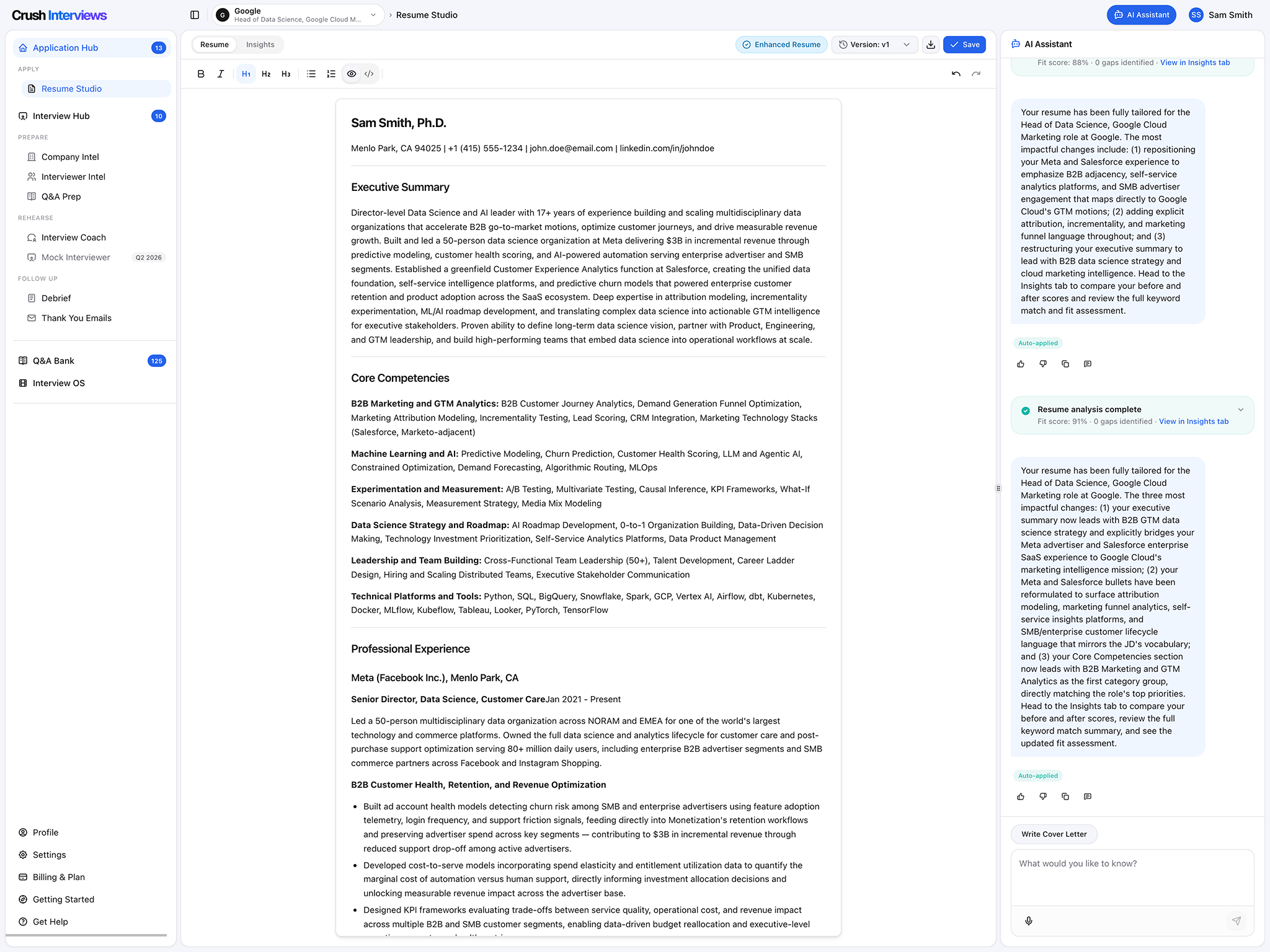Start voice input with microphone icon
Screen dimensions: 1270x952
tap(1029, 921)
